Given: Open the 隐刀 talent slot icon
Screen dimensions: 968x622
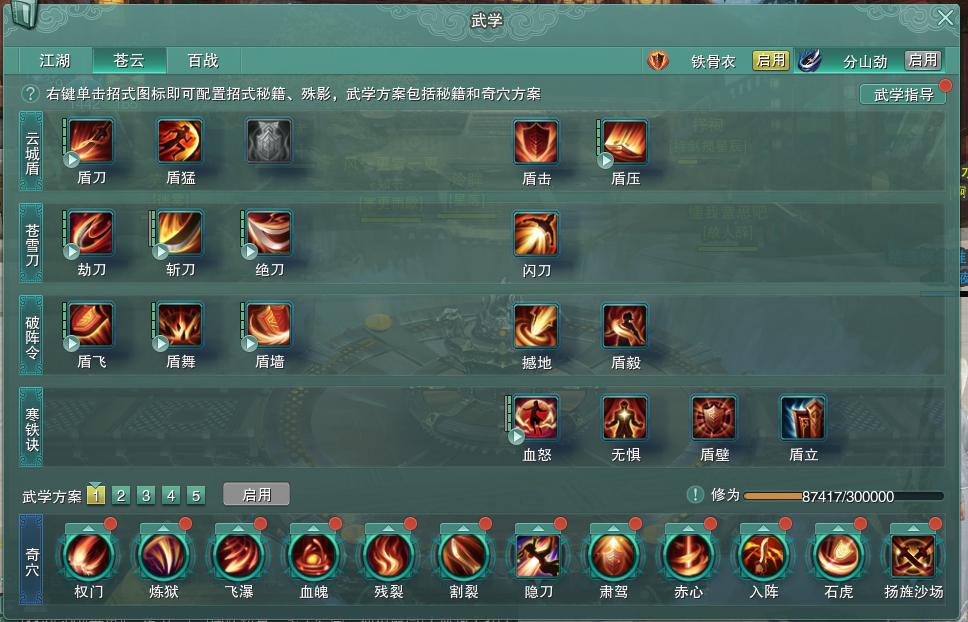Looking at the screenshot, I should [538, 556].
